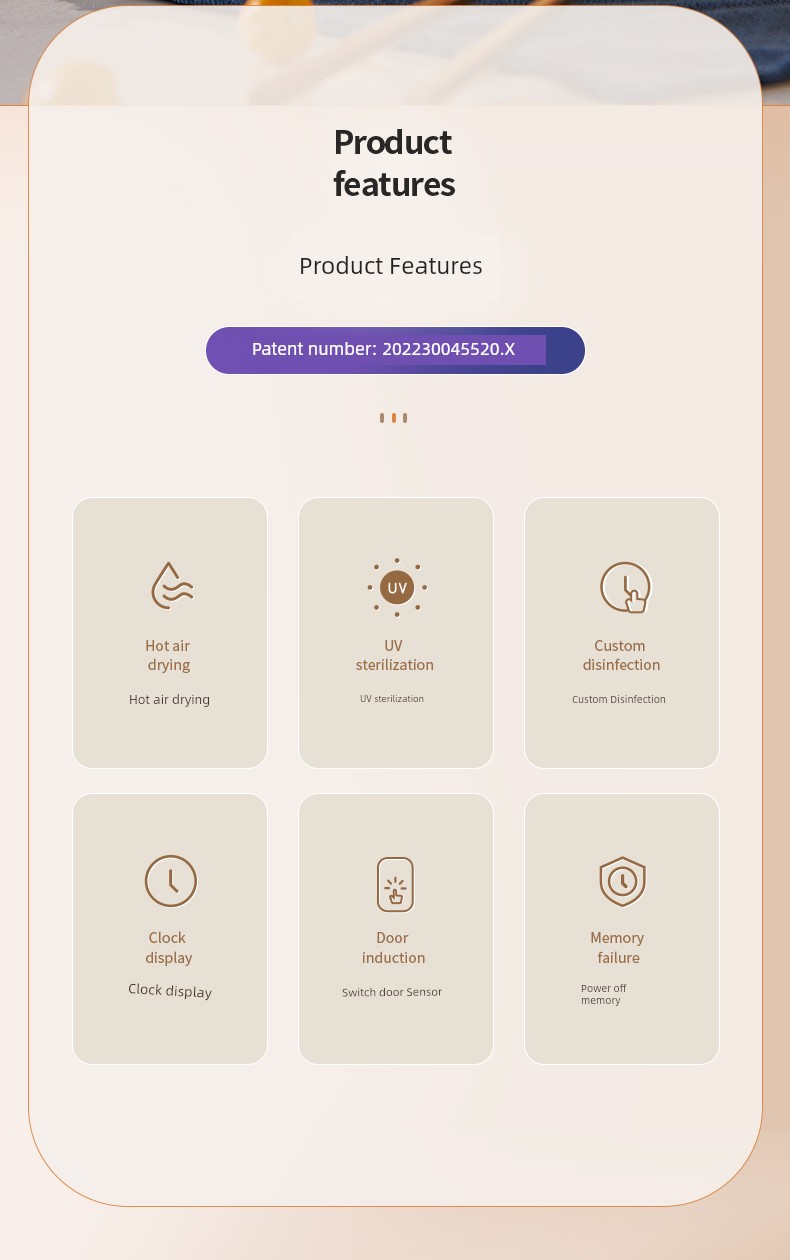Click the three orange dots indicator

coord(393,418)
